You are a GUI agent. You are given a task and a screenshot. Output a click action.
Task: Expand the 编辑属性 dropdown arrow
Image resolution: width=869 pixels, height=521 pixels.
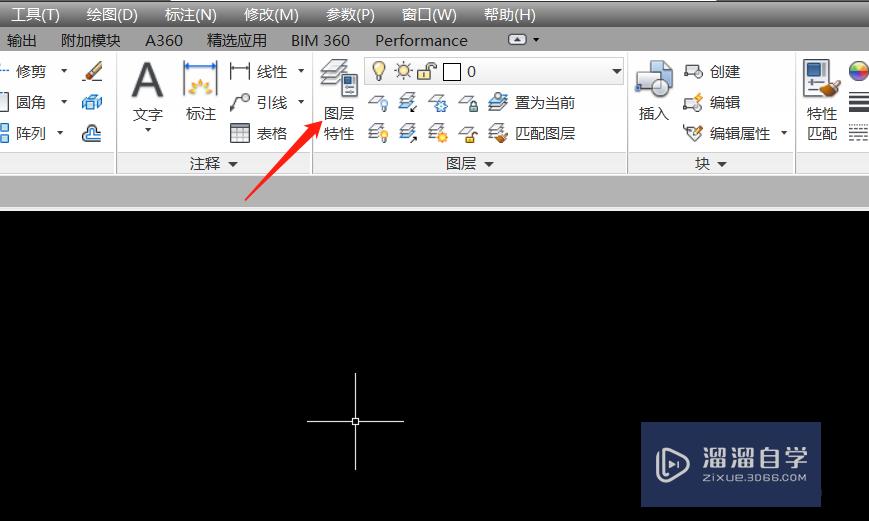784,133
